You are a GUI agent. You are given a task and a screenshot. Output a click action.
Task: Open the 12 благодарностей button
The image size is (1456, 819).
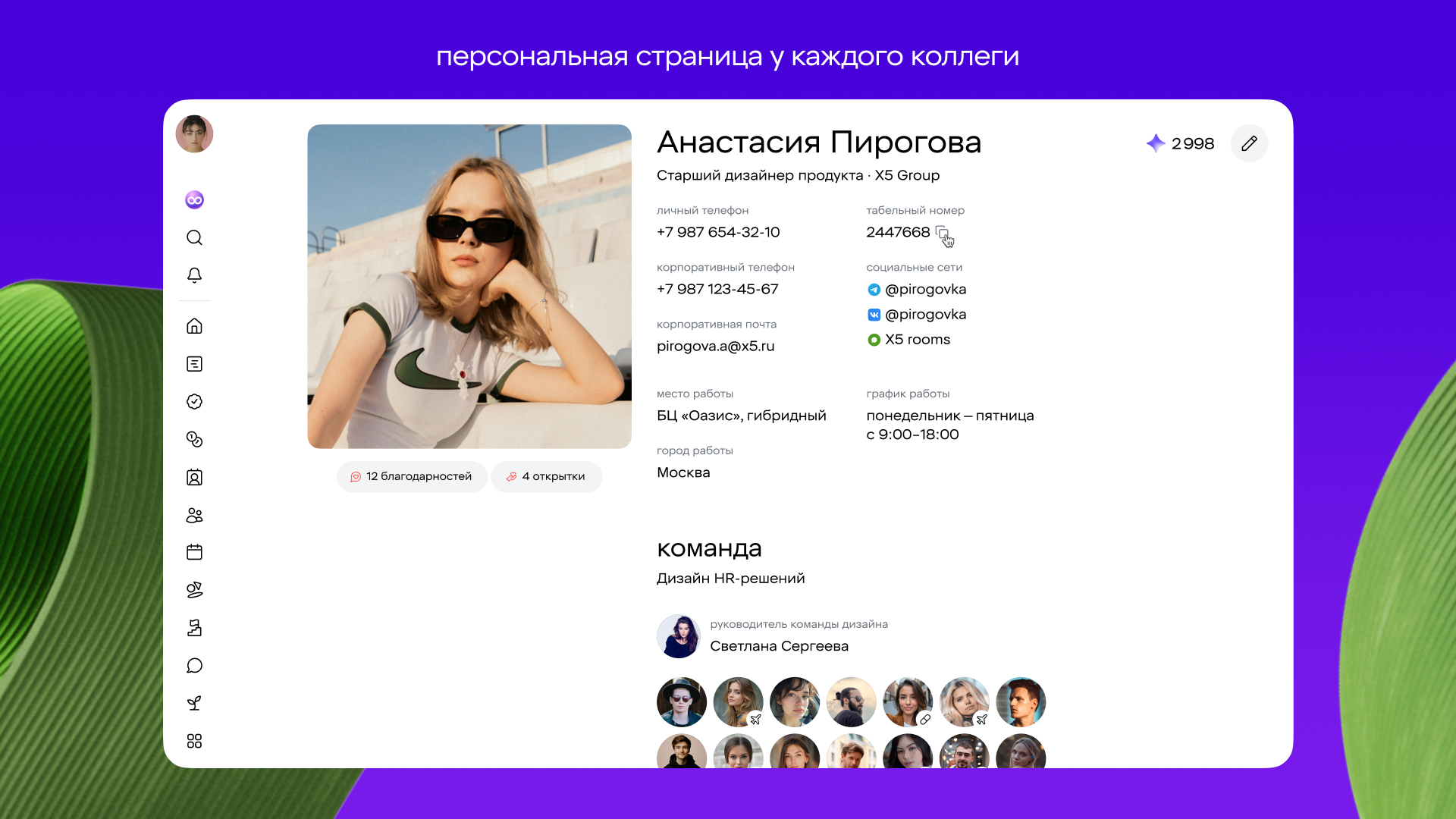tap(412, 477)
